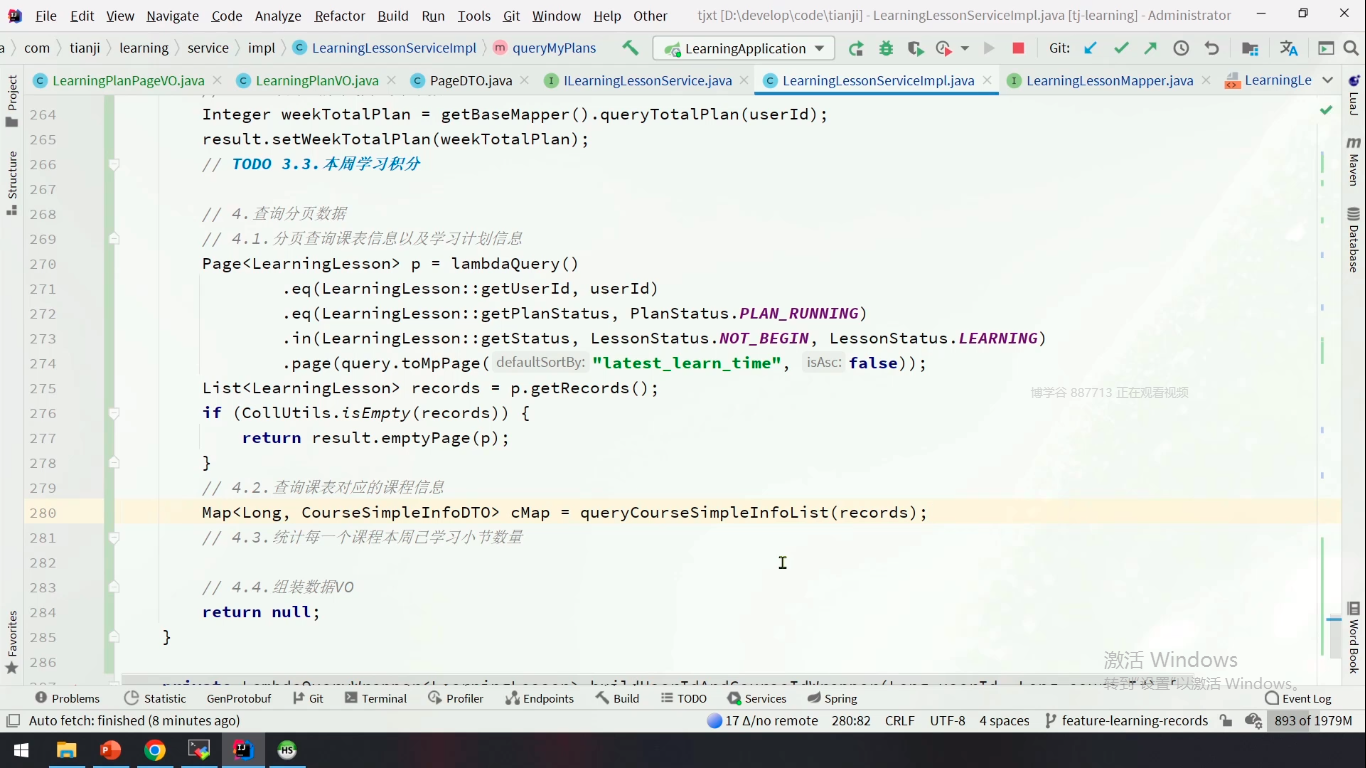
Task: Open the Problems tool window
Action: click(x=67, y=698)
